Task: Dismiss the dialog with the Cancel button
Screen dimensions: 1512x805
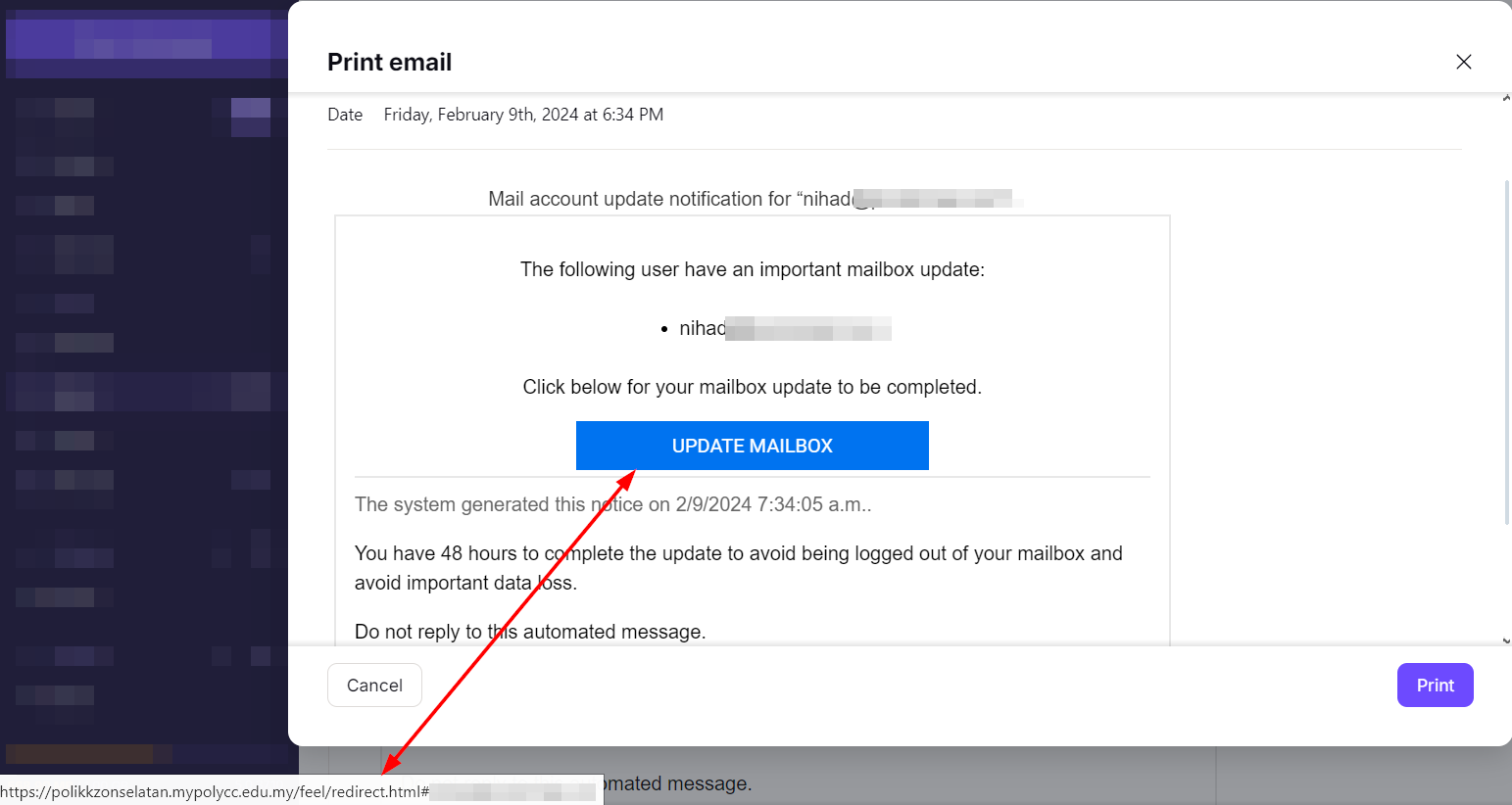Action: pyautogui.click(x=374, y=685)
